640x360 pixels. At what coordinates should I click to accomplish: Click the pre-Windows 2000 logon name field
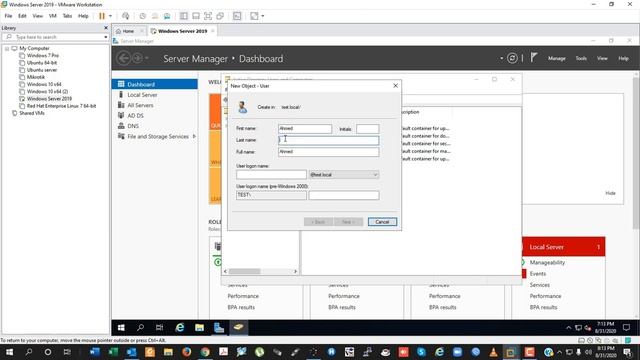pyautogui.click(x=344, y=195)
